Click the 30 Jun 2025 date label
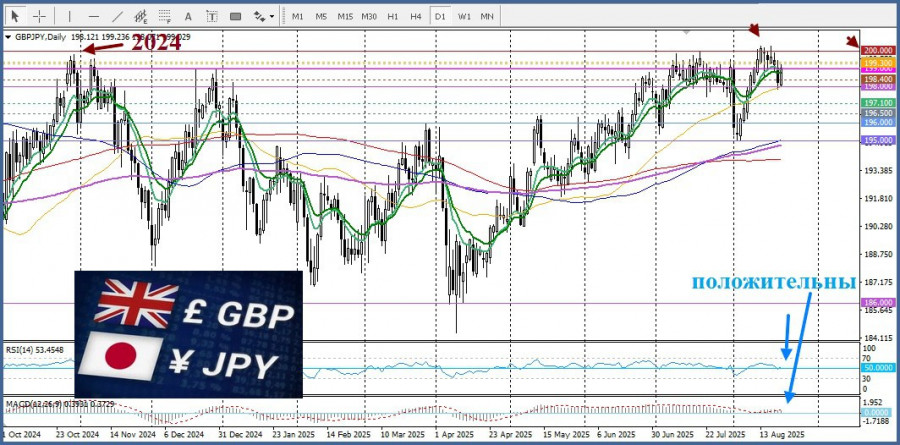The height and width of the screenshot is (445, 900). click(x=675, y=433)
